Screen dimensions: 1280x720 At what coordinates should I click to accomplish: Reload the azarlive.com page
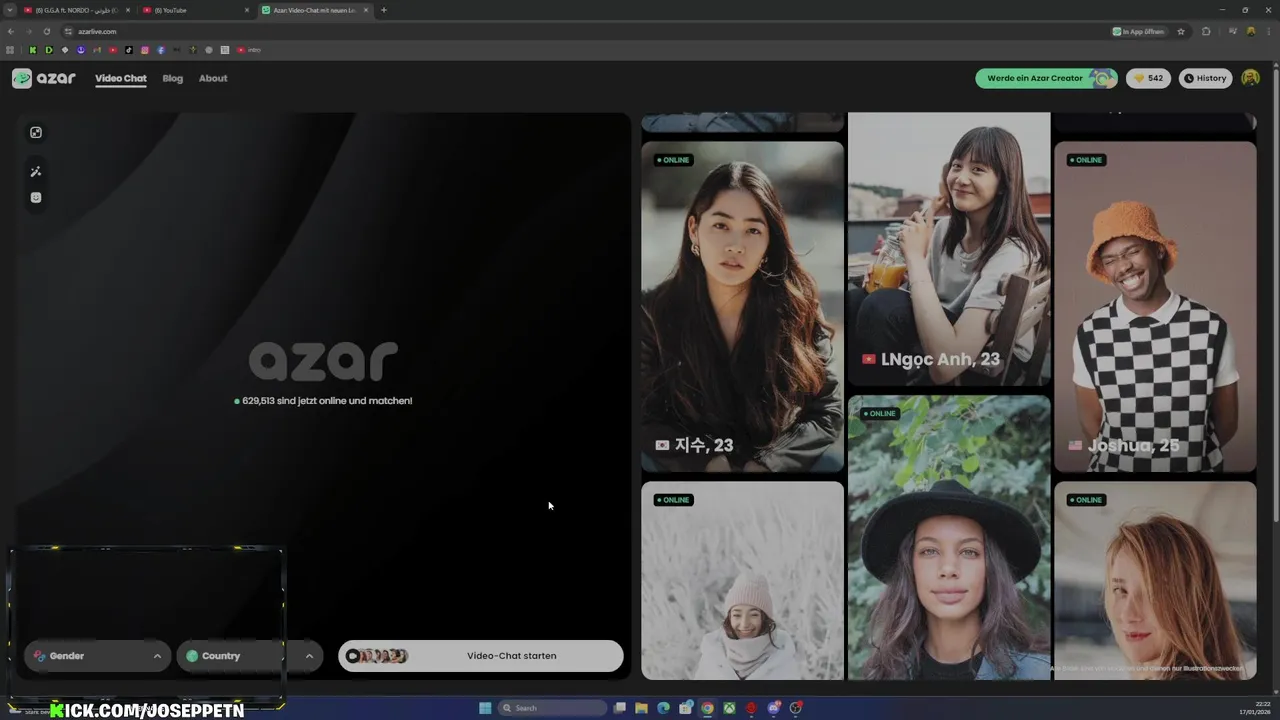(46, 31)
